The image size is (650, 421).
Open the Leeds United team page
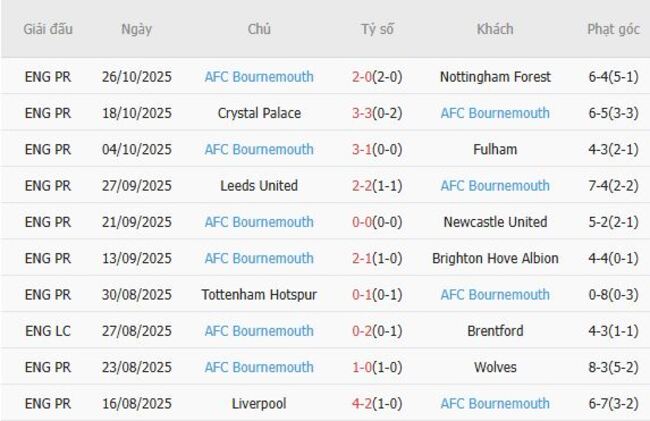(259, 186)
